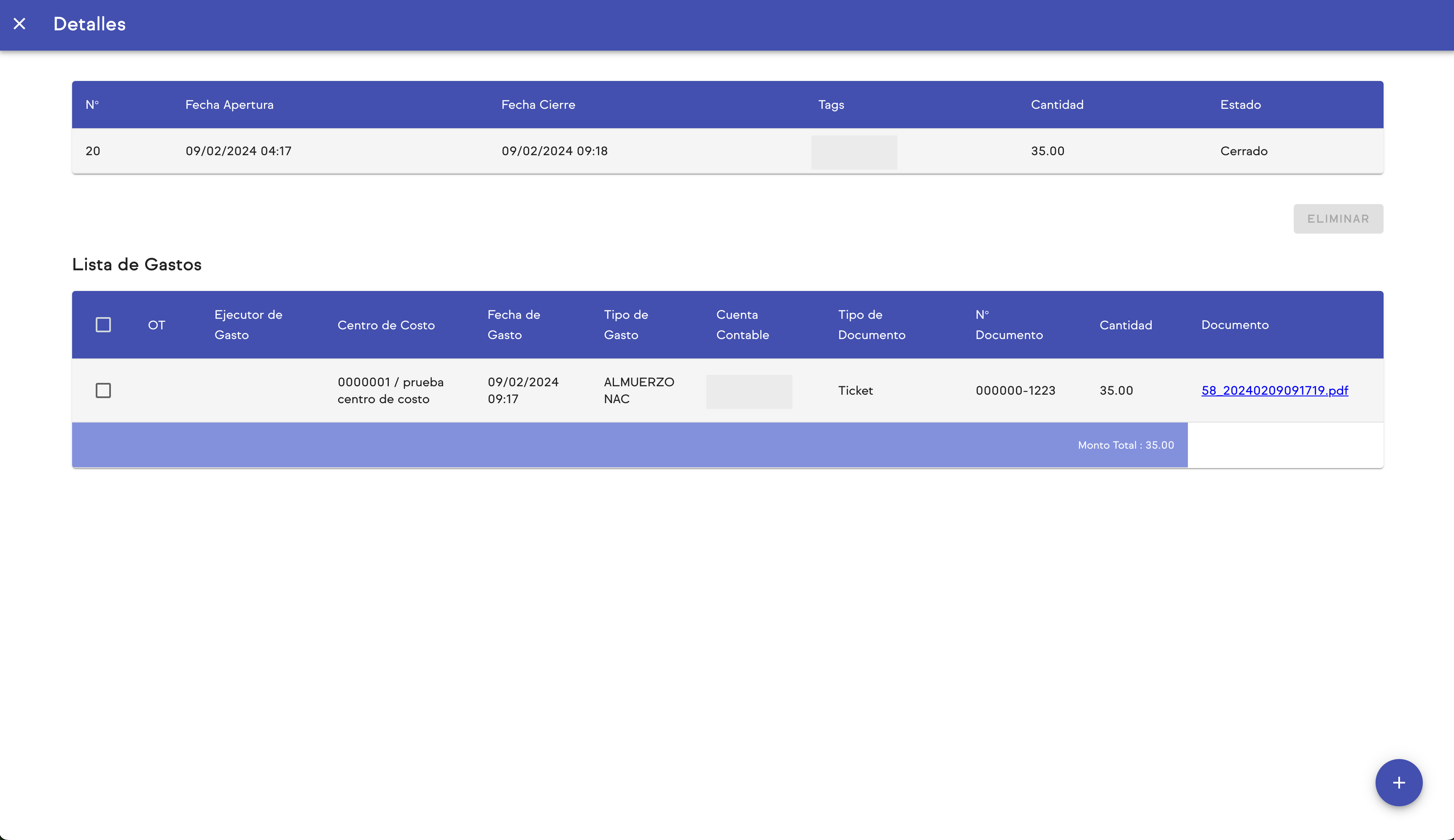Click the Ticket document type cell
Screen dimensions: 1454x840
coord(855,390)
